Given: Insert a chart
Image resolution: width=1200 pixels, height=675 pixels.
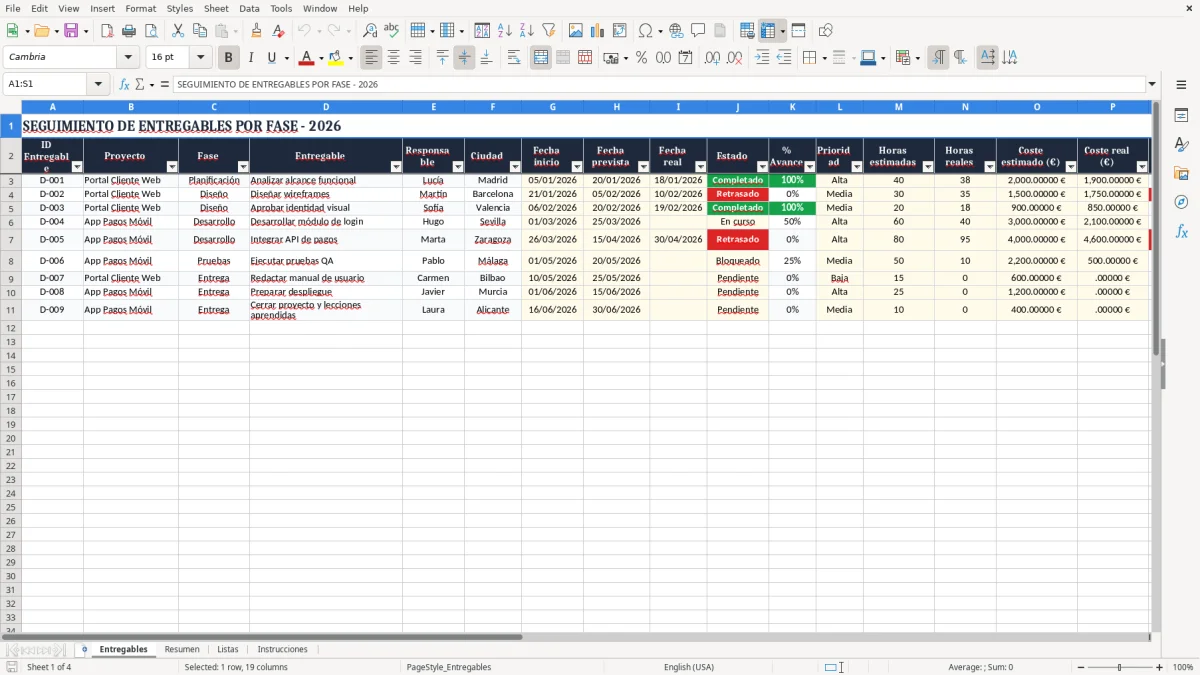Looking at the screenshot, I should 598,31.
